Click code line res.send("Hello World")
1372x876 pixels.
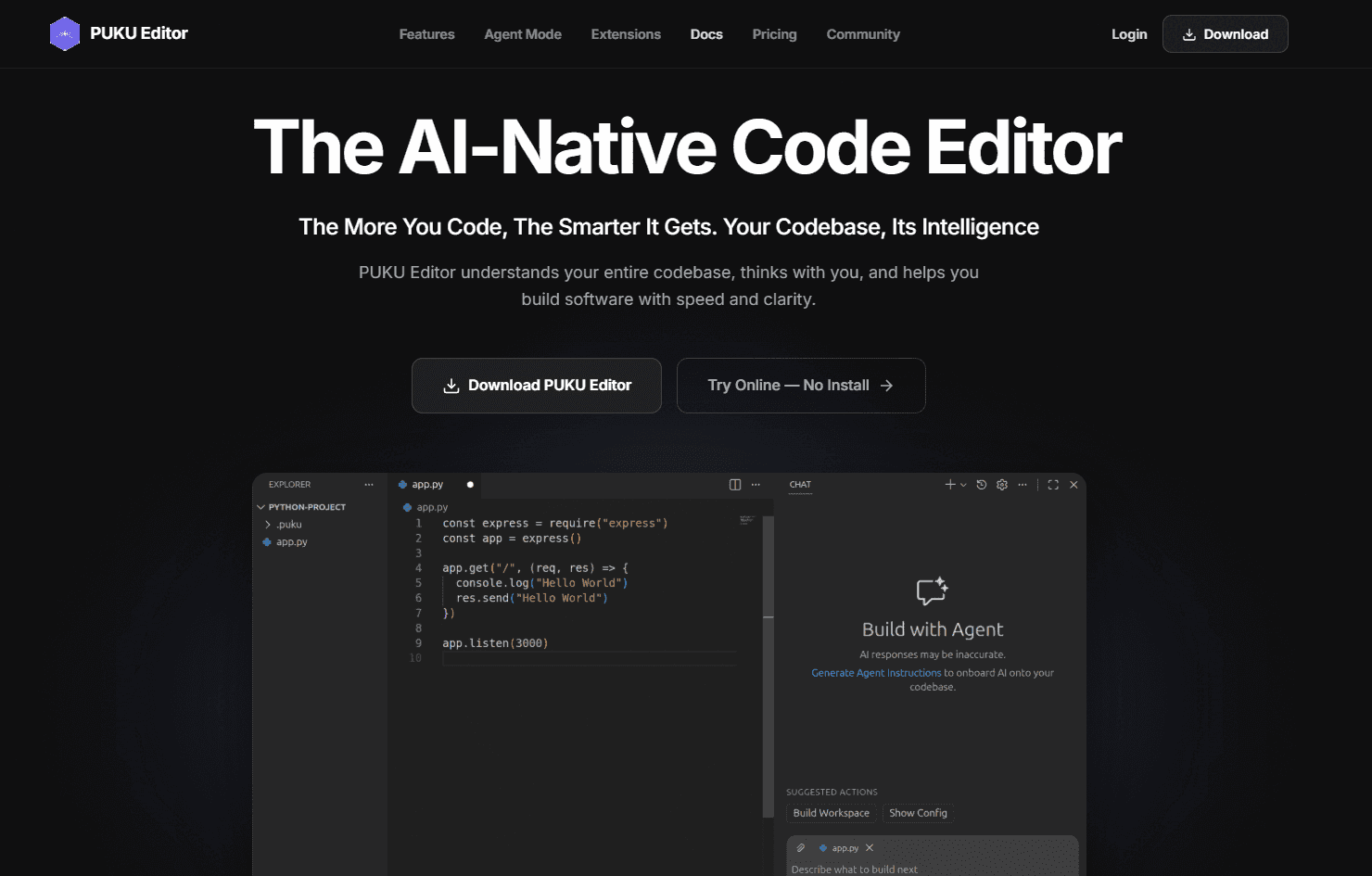(x=531, y=598)
